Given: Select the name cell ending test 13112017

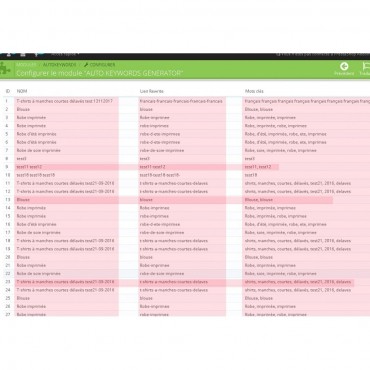Looking at the screenshot, I should [65, 101].
